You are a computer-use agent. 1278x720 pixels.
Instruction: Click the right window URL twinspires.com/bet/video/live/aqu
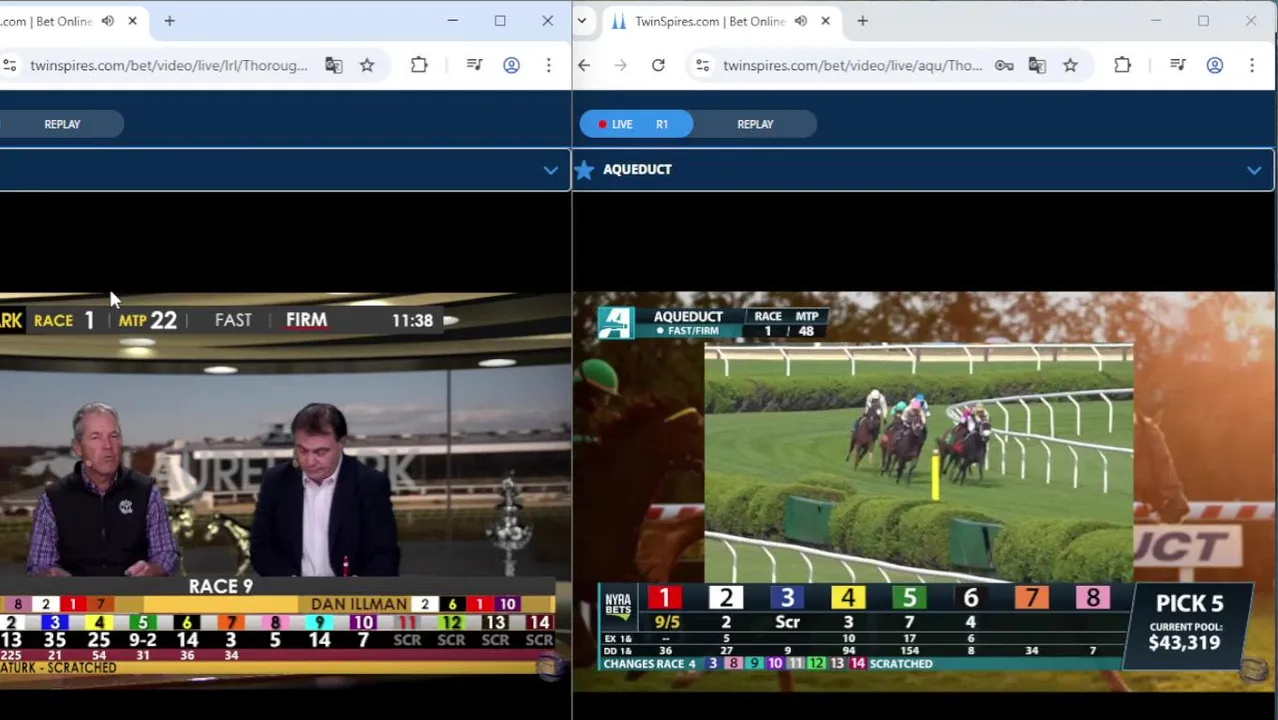tap(852, 65)
